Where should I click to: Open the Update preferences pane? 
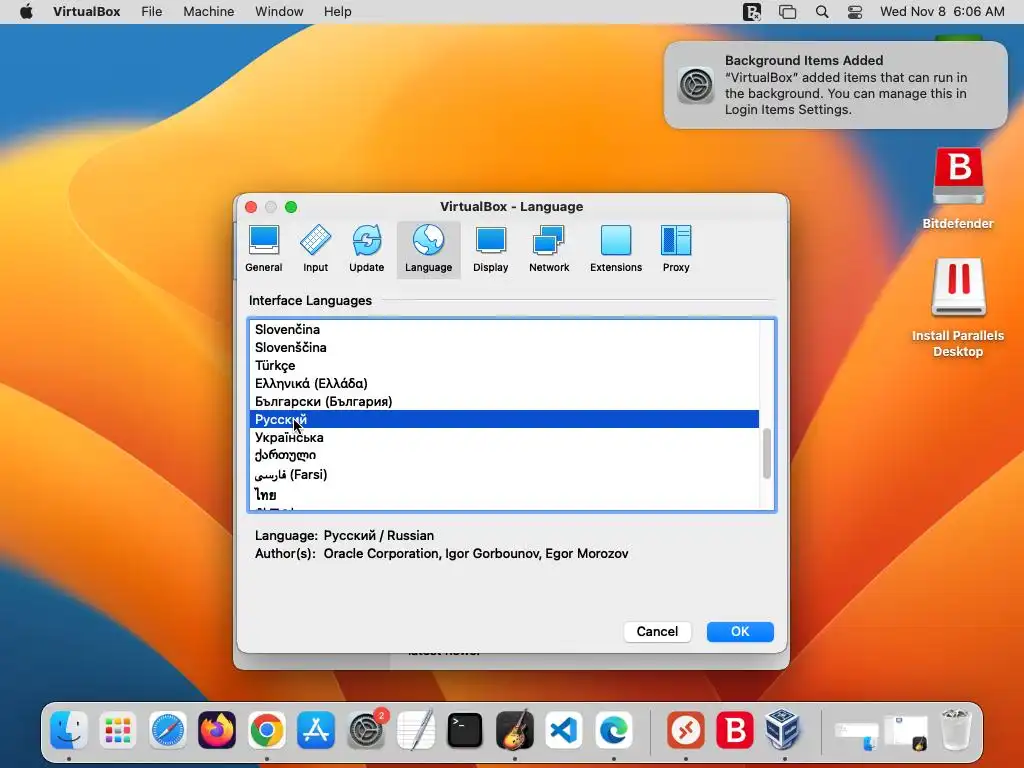click(366, 249)
